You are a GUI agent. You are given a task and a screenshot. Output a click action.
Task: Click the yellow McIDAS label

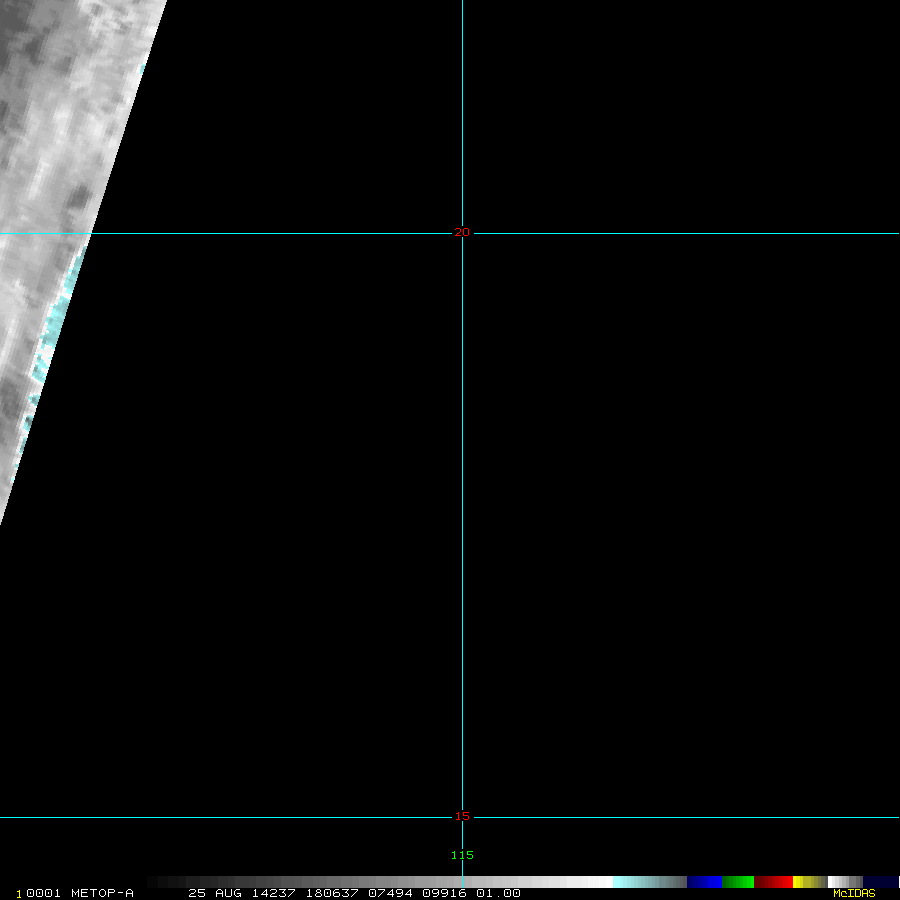(x=853, y=893)
